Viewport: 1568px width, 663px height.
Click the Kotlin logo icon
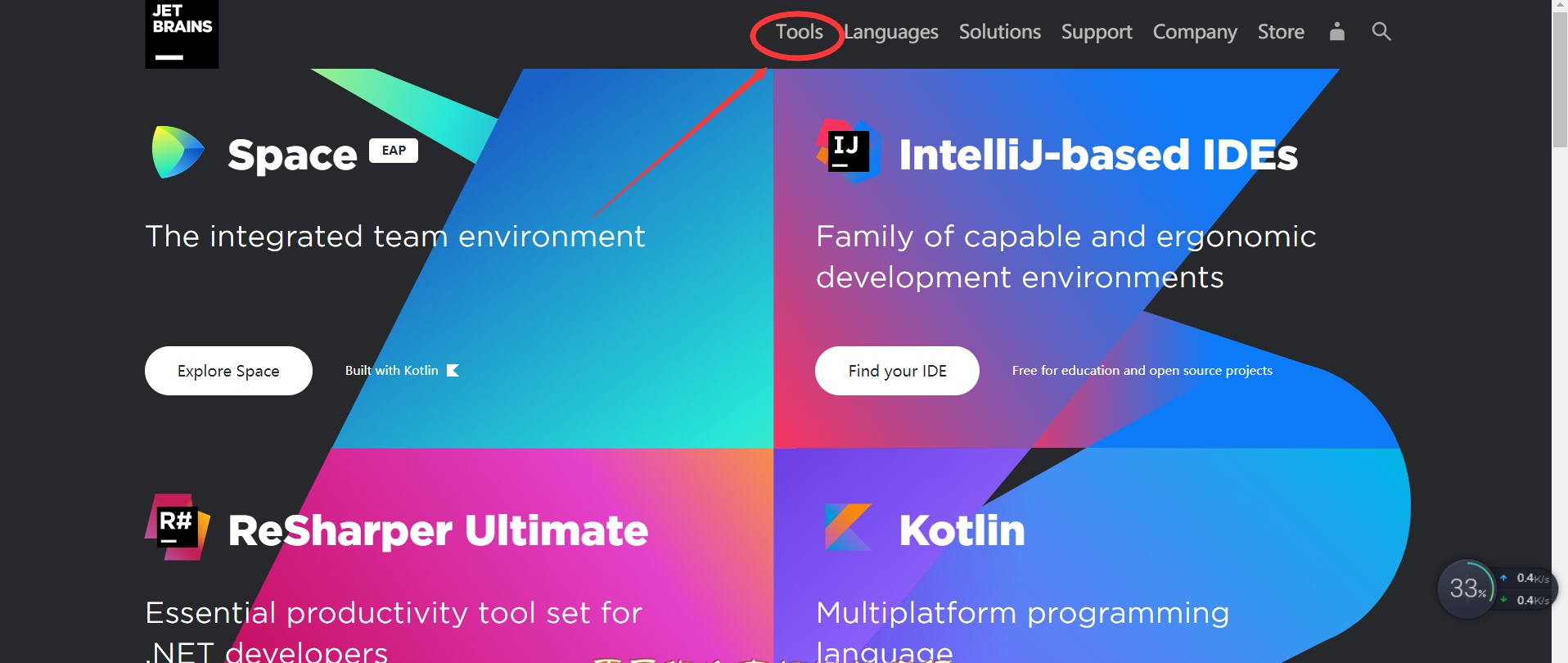pyautogui.click(x=848, y=527)
